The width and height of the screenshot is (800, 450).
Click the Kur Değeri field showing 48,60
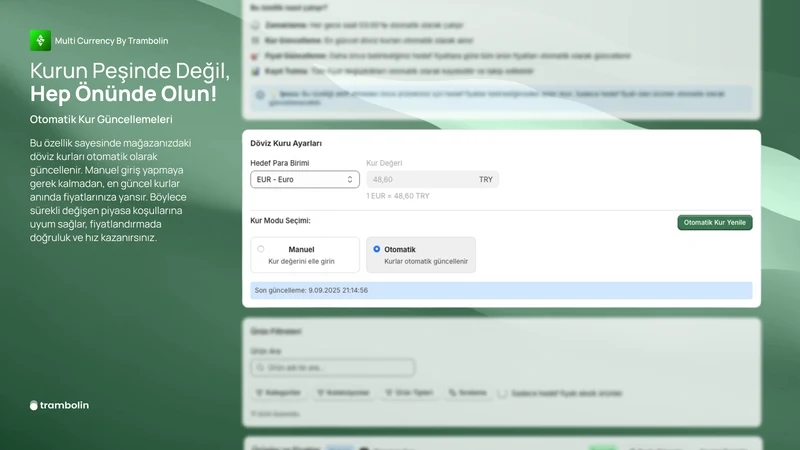click(x=432, y=179)
